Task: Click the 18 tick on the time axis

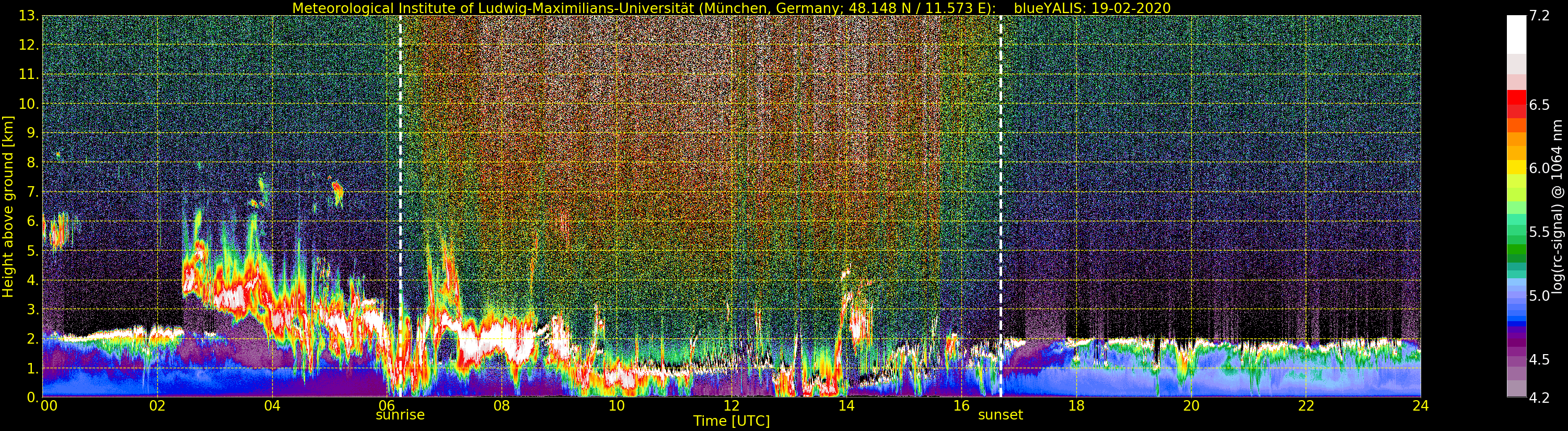Action: point(1076,406)
